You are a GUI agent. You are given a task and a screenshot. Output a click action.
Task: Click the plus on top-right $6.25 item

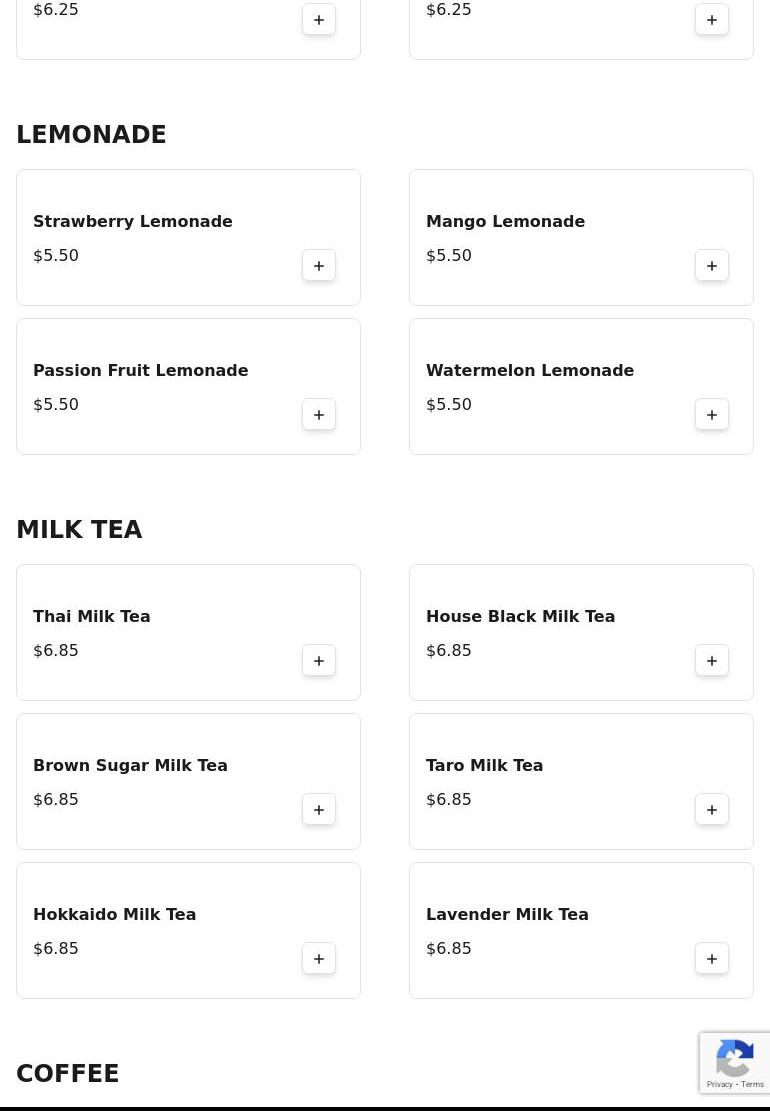coord(712,20)
